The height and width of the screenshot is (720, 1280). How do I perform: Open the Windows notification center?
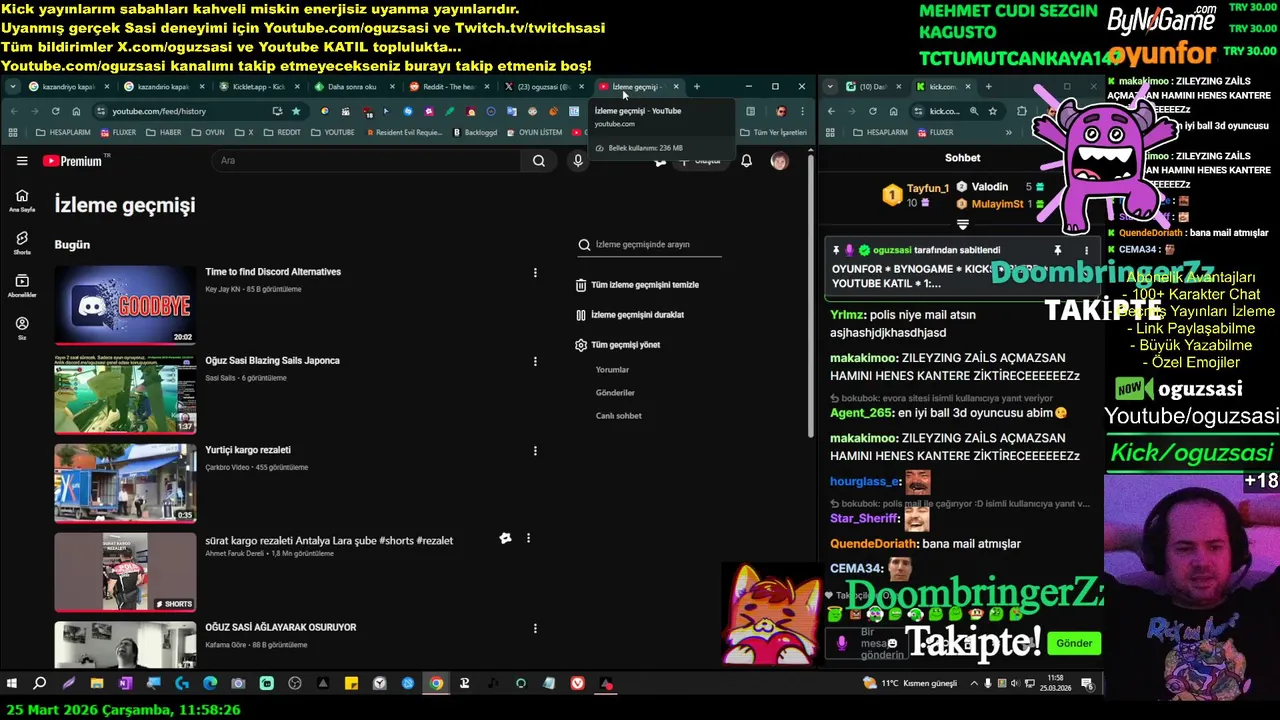point(1087,684)
